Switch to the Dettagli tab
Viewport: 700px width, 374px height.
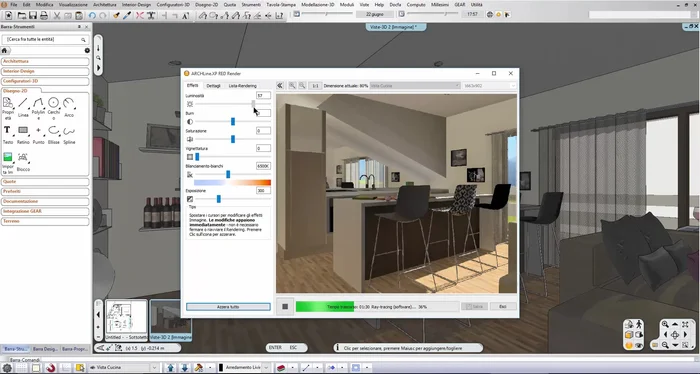(213, 86)
